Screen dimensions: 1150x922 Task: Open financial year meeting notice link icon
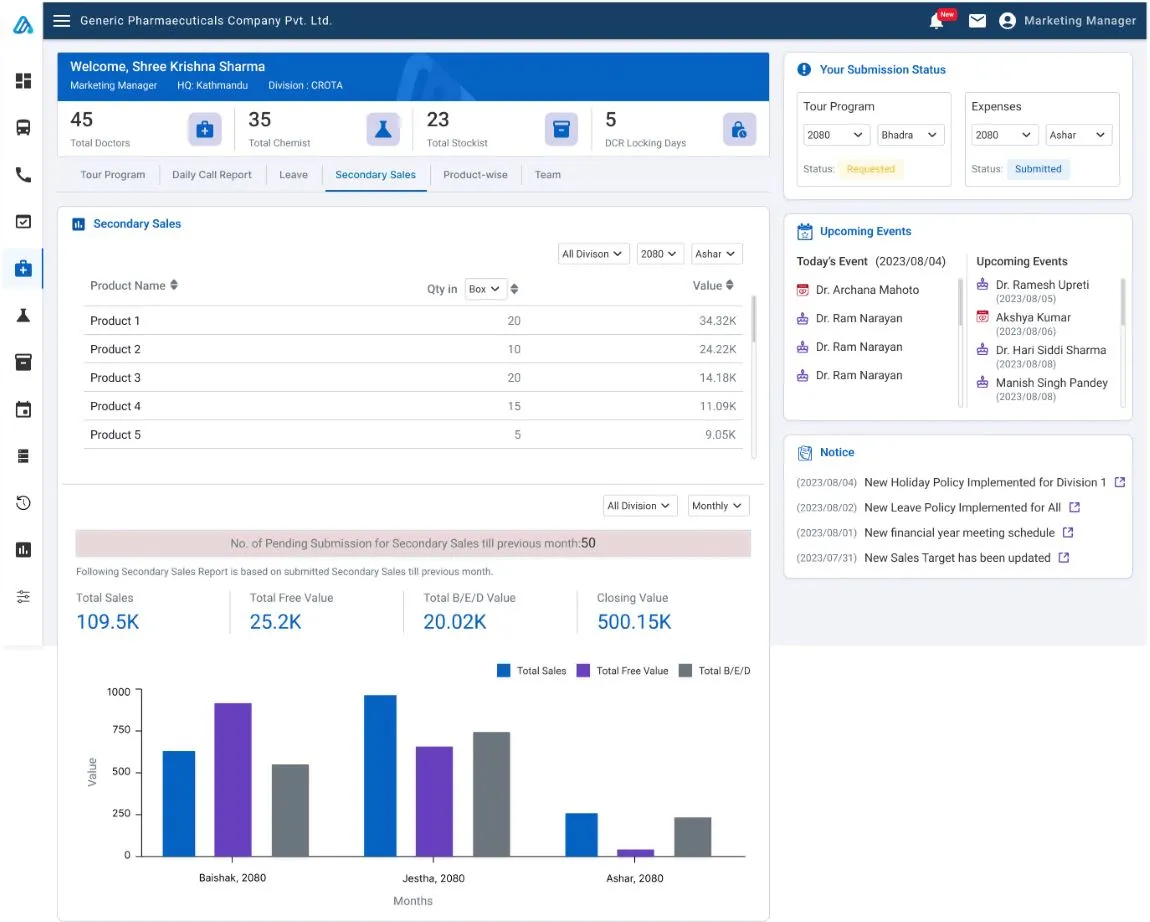(1068, 533)
